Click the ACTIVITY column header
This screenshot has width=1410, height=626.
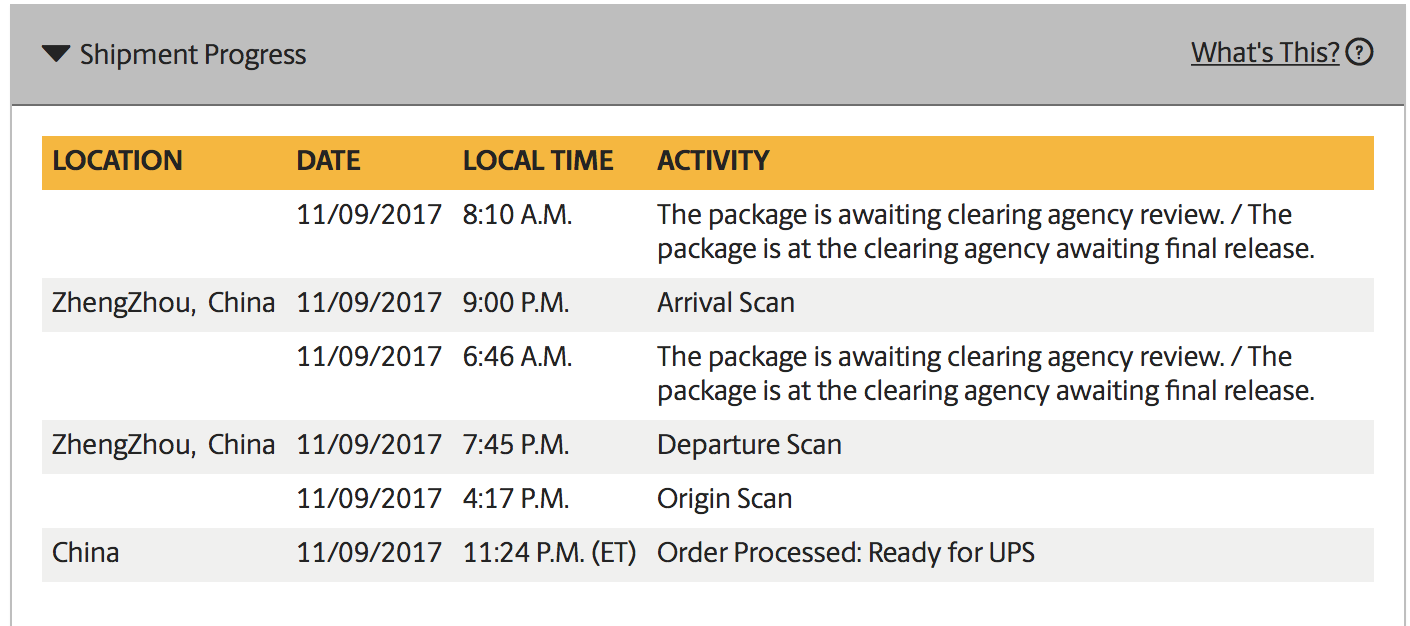pos(713,161)
